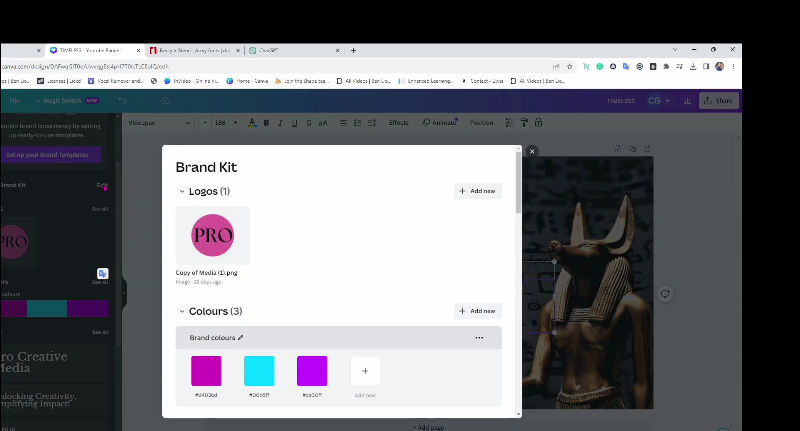This screenshot has height=431, width=800.
Task: Open the Effects panel
Action: [x=398, y=123]
